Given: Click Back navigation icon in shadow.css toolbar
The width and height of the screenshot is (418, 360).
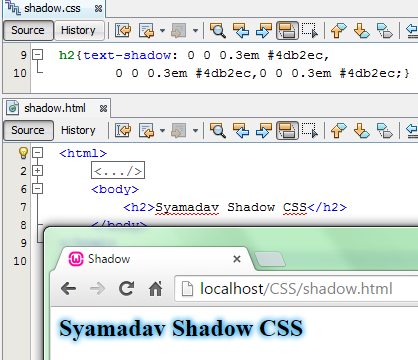Looking at the screenshot, I should tap(146, 31).
